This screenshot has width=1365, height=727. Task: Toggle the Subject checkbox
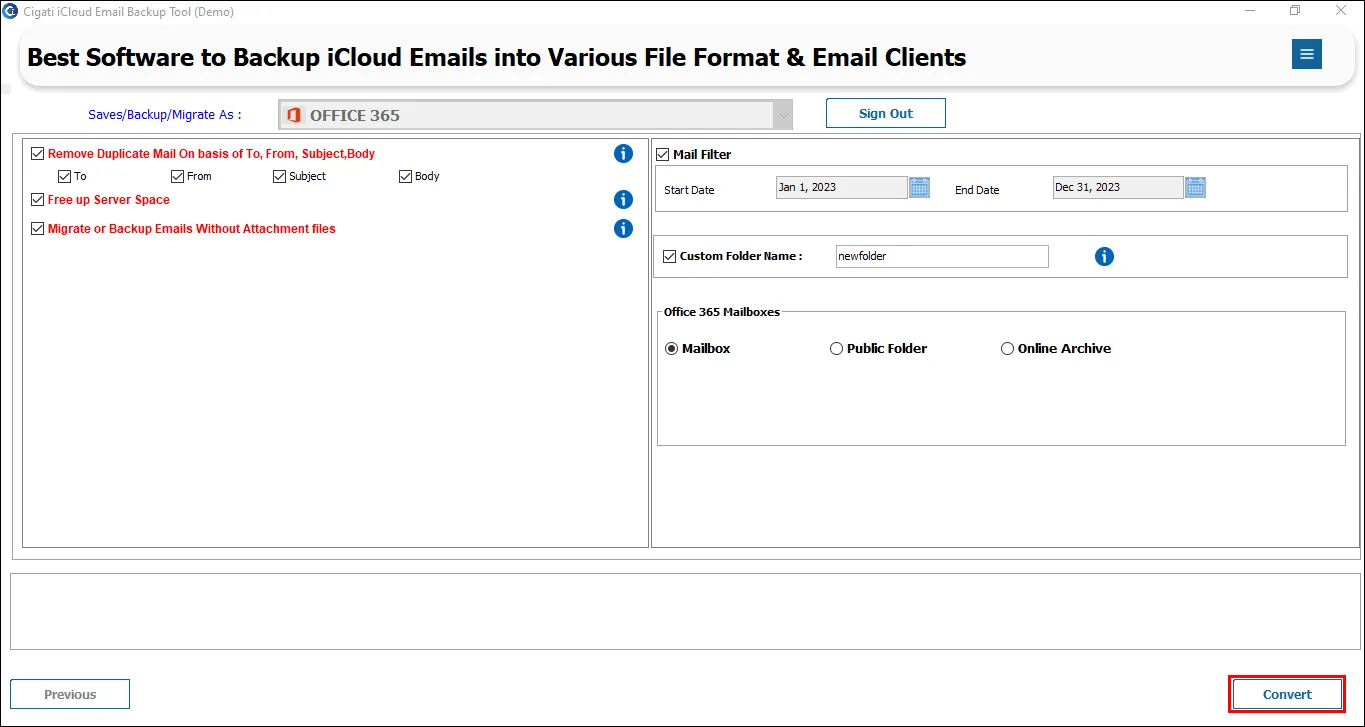(x=280, y=177)
